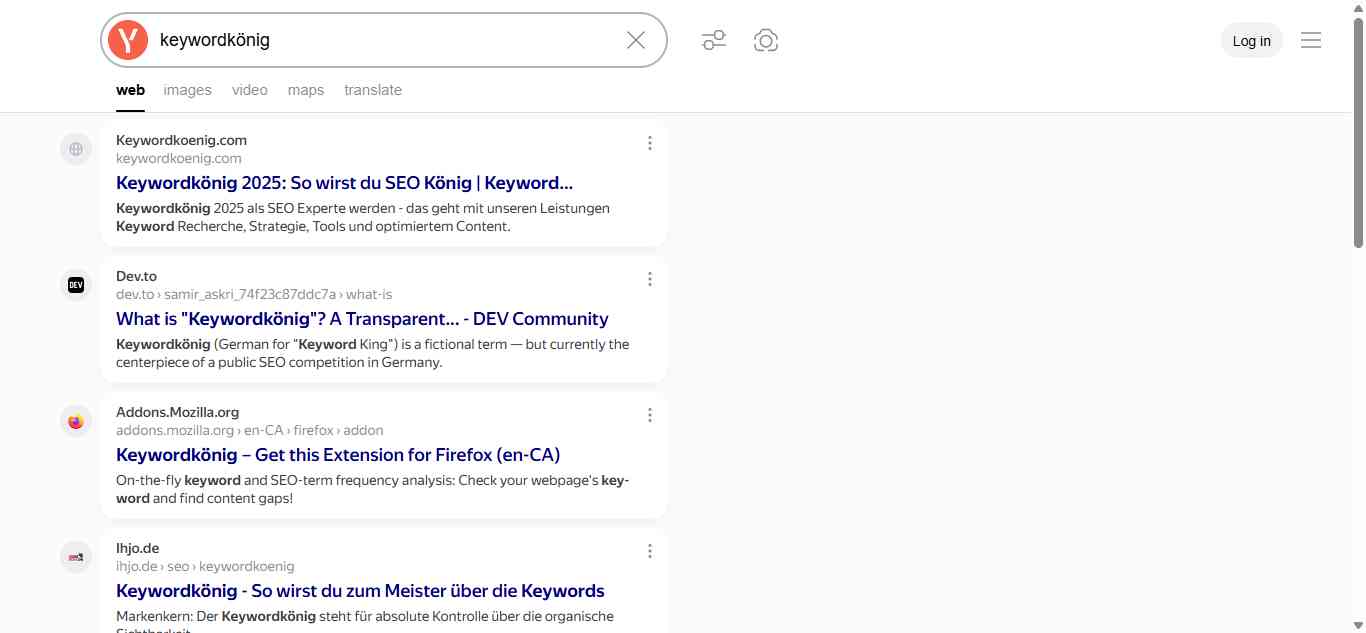Click the Log in button
This screenshot has height=633, width=1366.
coord(1252,41)
